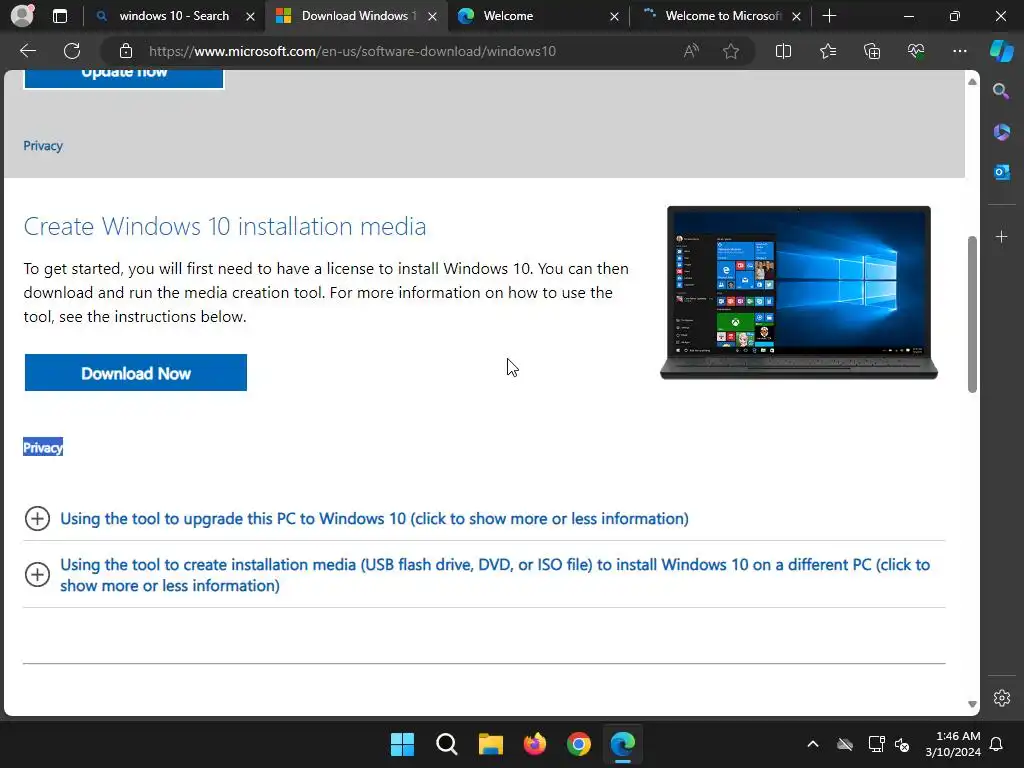Open taskbar Search
The image size is (1024, 768).
pos(447,744)
